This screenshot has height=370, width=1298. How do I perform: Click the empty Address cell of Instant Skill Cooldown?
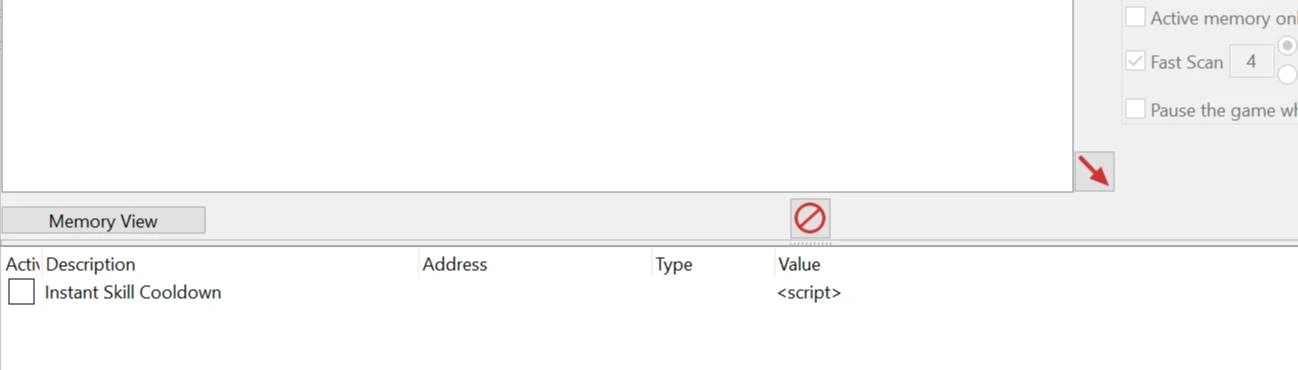[x=535, y=292]
